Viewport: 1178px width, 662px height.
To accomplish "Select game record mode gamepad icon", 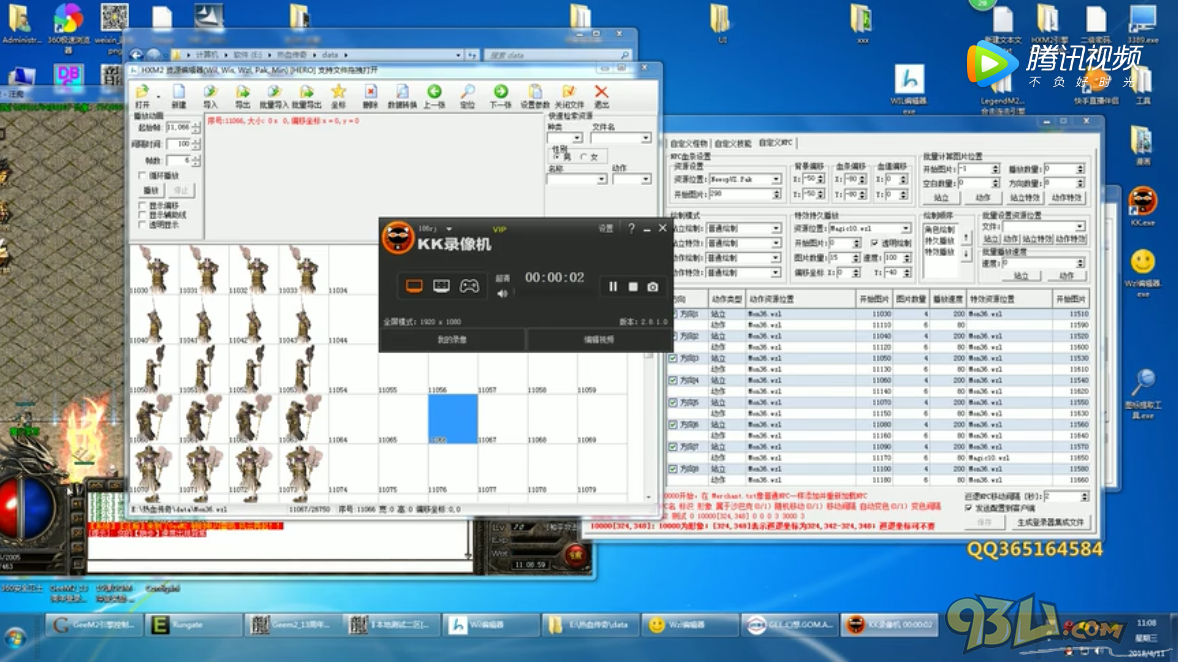I will tap(469, 286).
